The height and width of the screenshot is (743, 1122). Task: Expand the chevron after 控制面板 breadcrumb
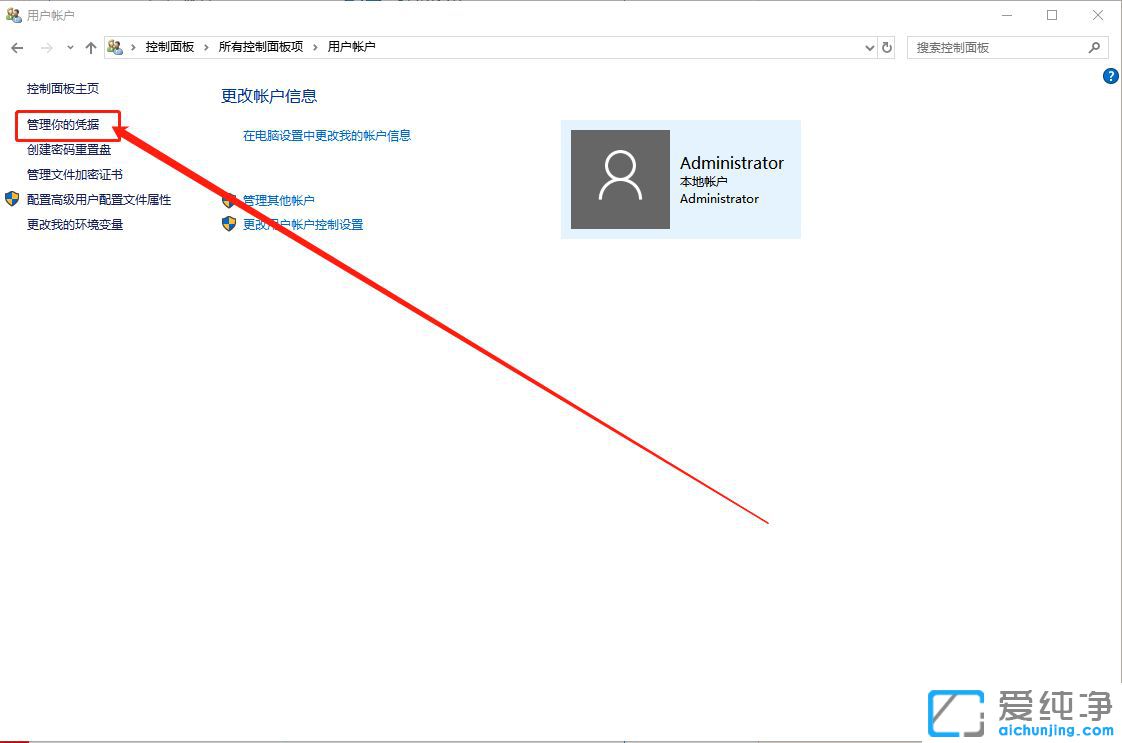tap(206, 47)
